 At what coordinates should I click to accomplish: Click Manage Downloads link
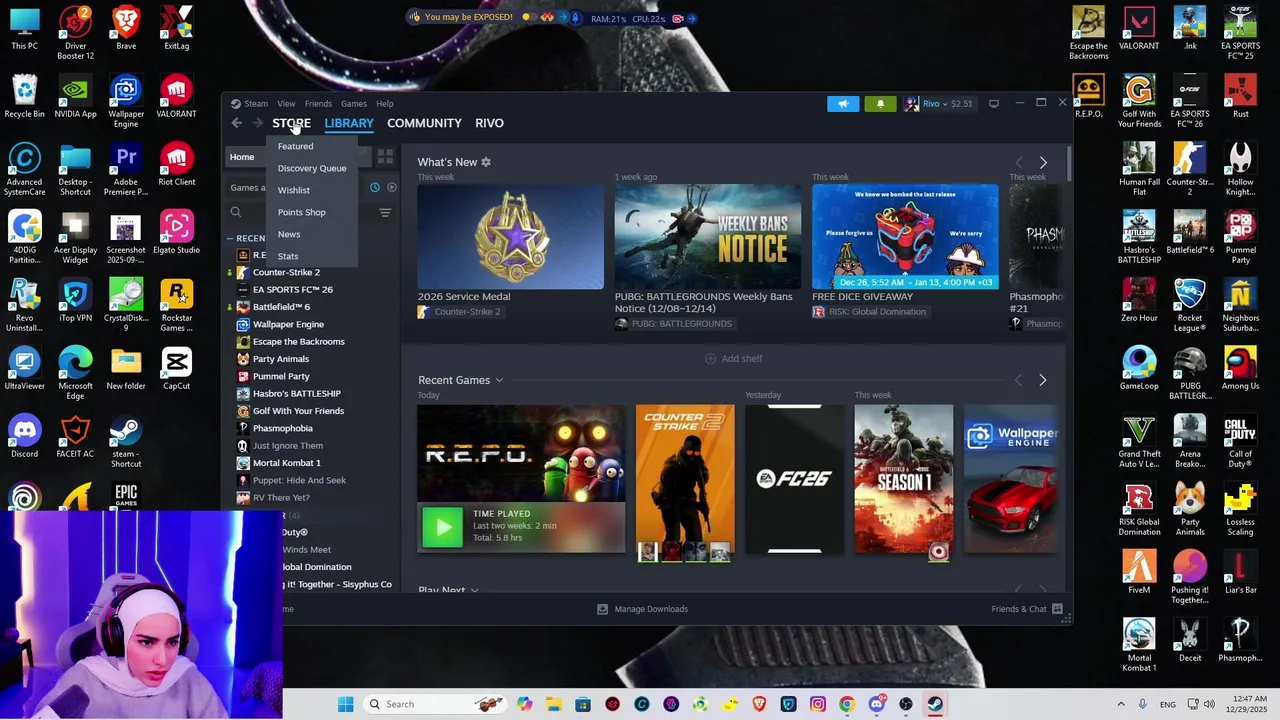pyautogui.click(x=651, y=609)
